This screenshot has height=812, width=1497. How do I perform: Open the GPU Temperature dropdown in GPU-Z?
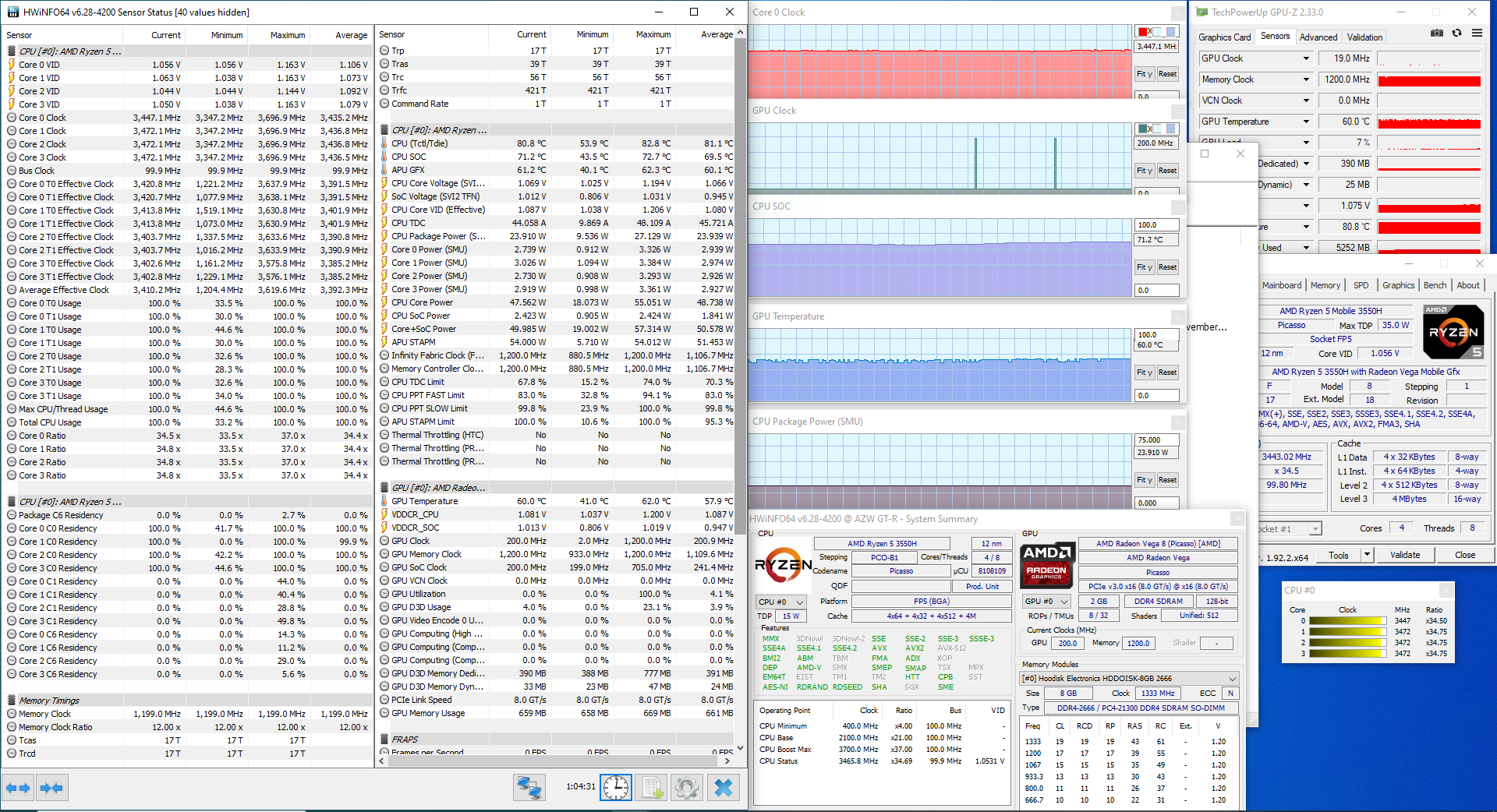1306,122
